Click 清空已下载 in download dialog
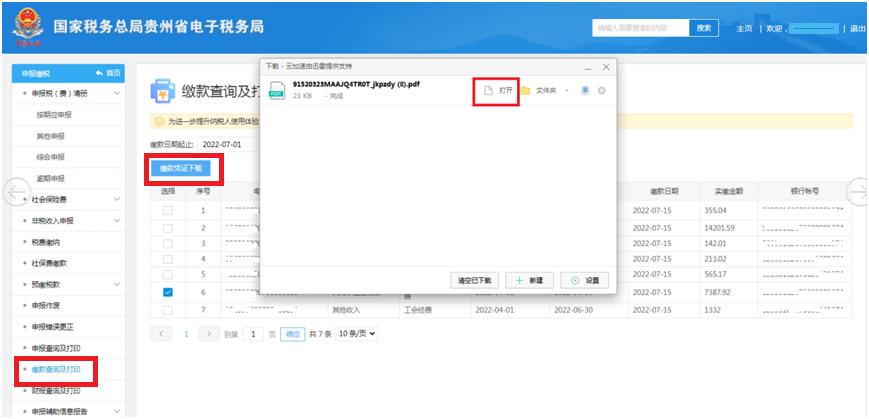This screenshot has width=869, height=419. click(x=473, y=280)
